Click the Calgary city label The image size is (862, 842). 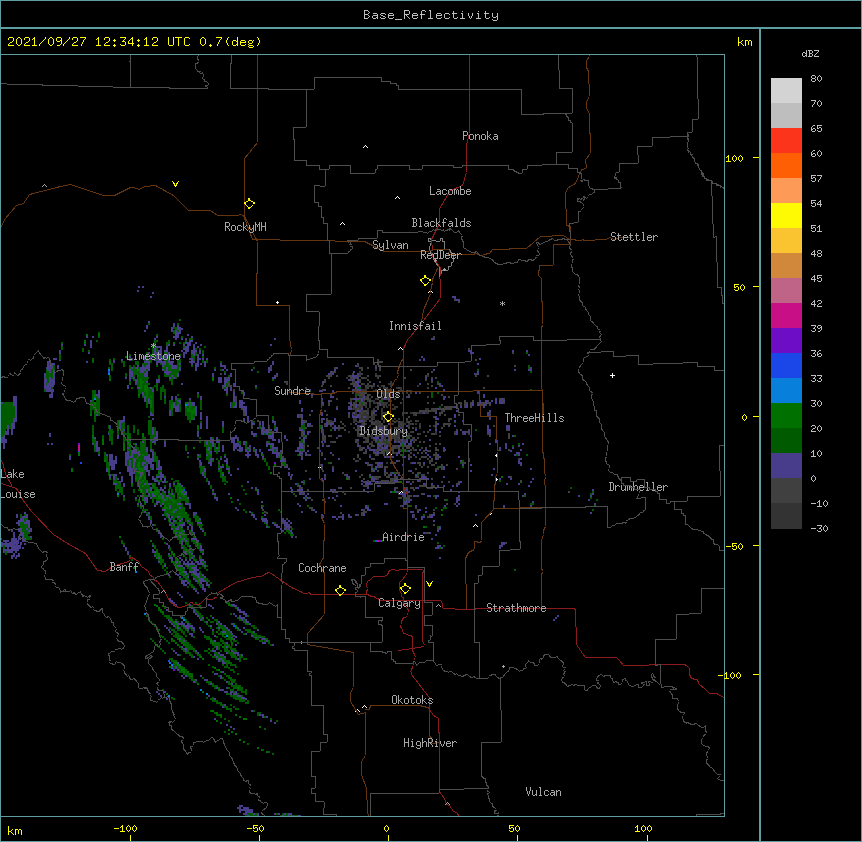click(399, 603)
